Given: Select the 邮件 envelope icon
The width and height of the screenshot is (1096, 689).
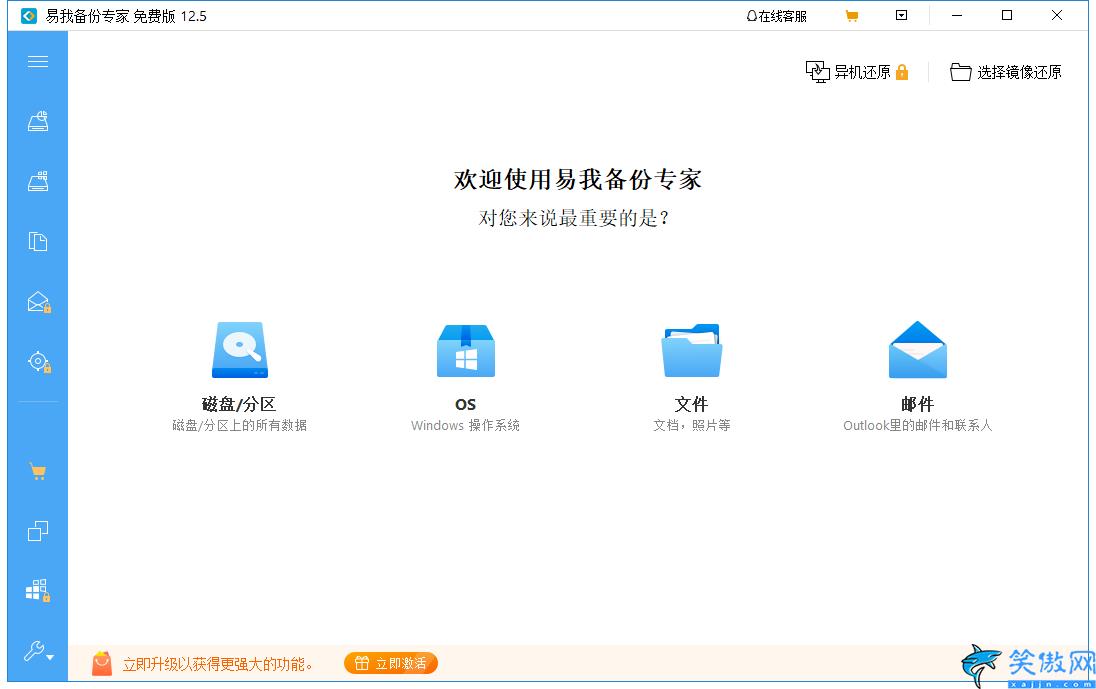Looking at the screenshot, I should coord(917,349).
